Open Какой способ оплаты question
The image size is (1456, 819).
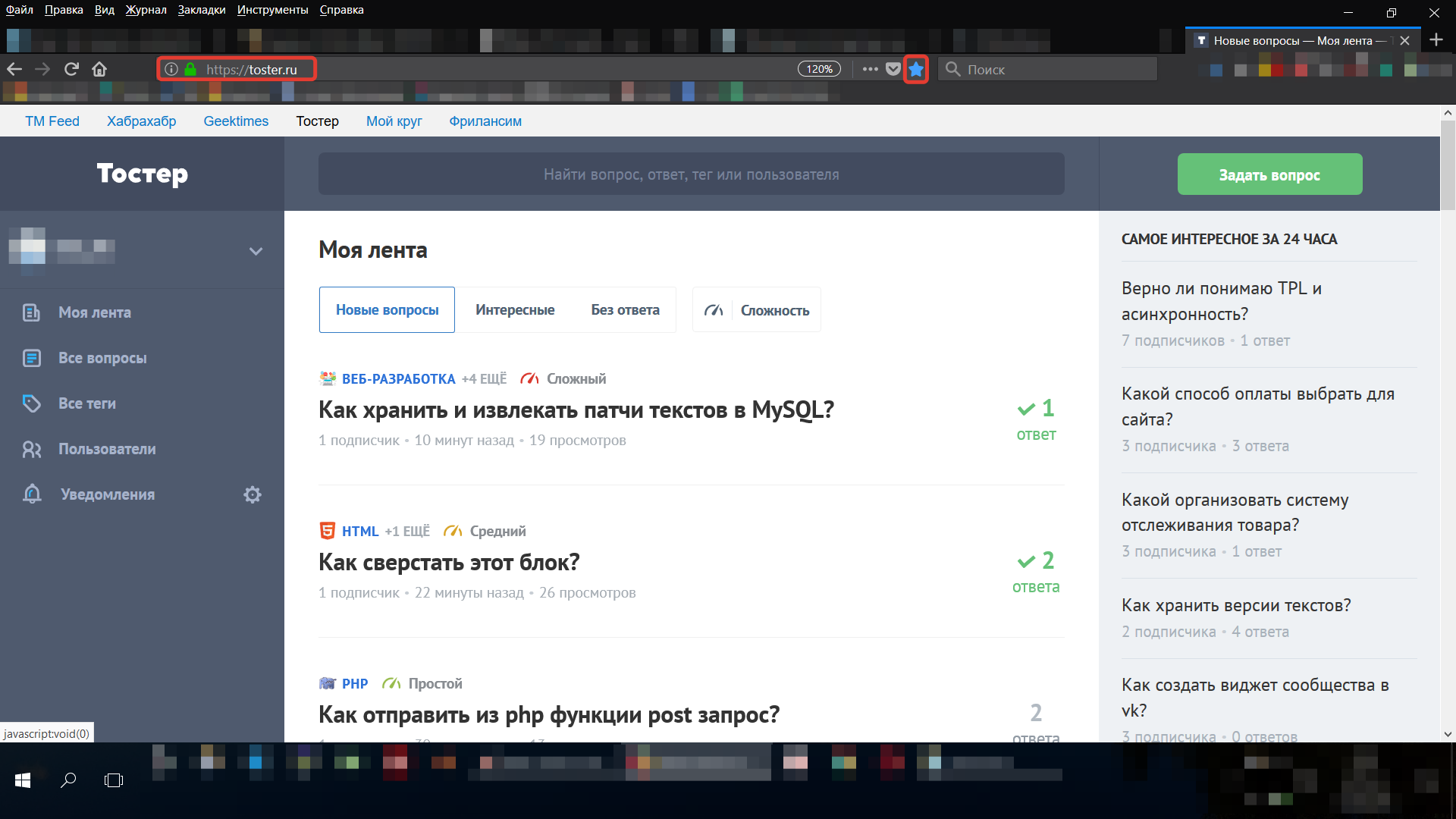tap(1258, 406)
